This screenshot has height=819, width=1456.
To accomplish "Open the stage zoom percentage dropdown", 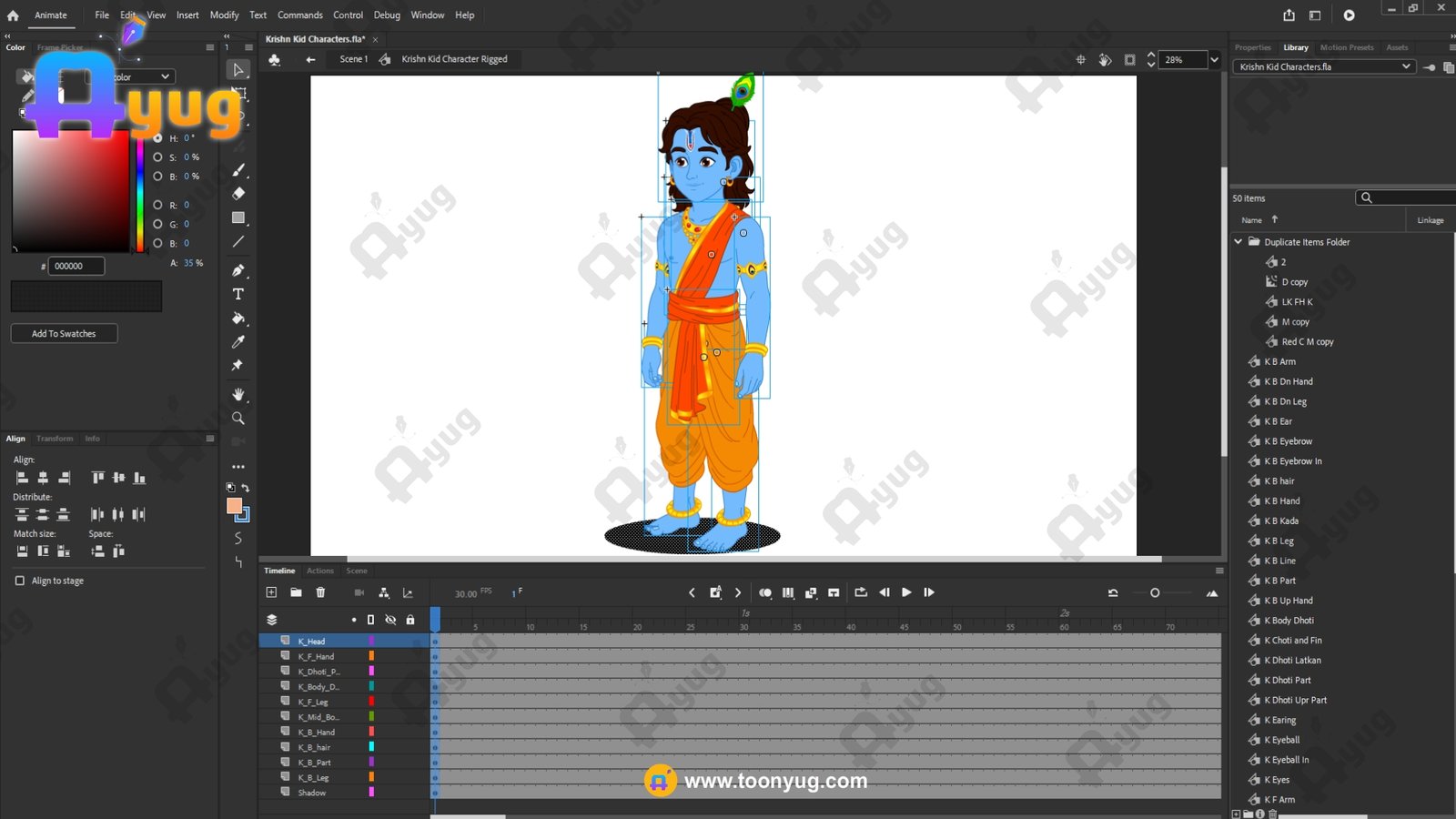I will tap(1214, 60).
